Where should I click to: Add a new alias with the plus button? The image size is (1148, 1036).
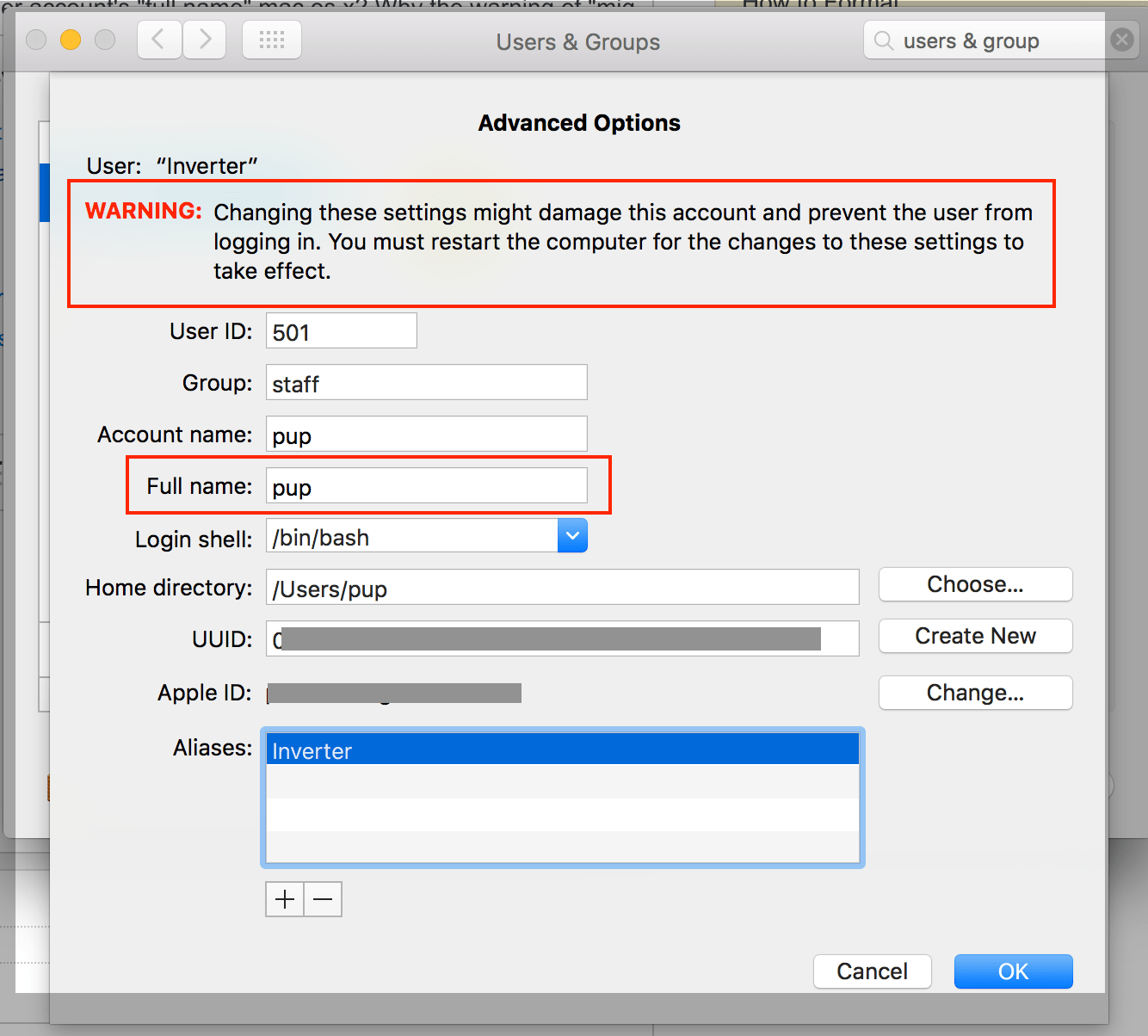[284, 898]
